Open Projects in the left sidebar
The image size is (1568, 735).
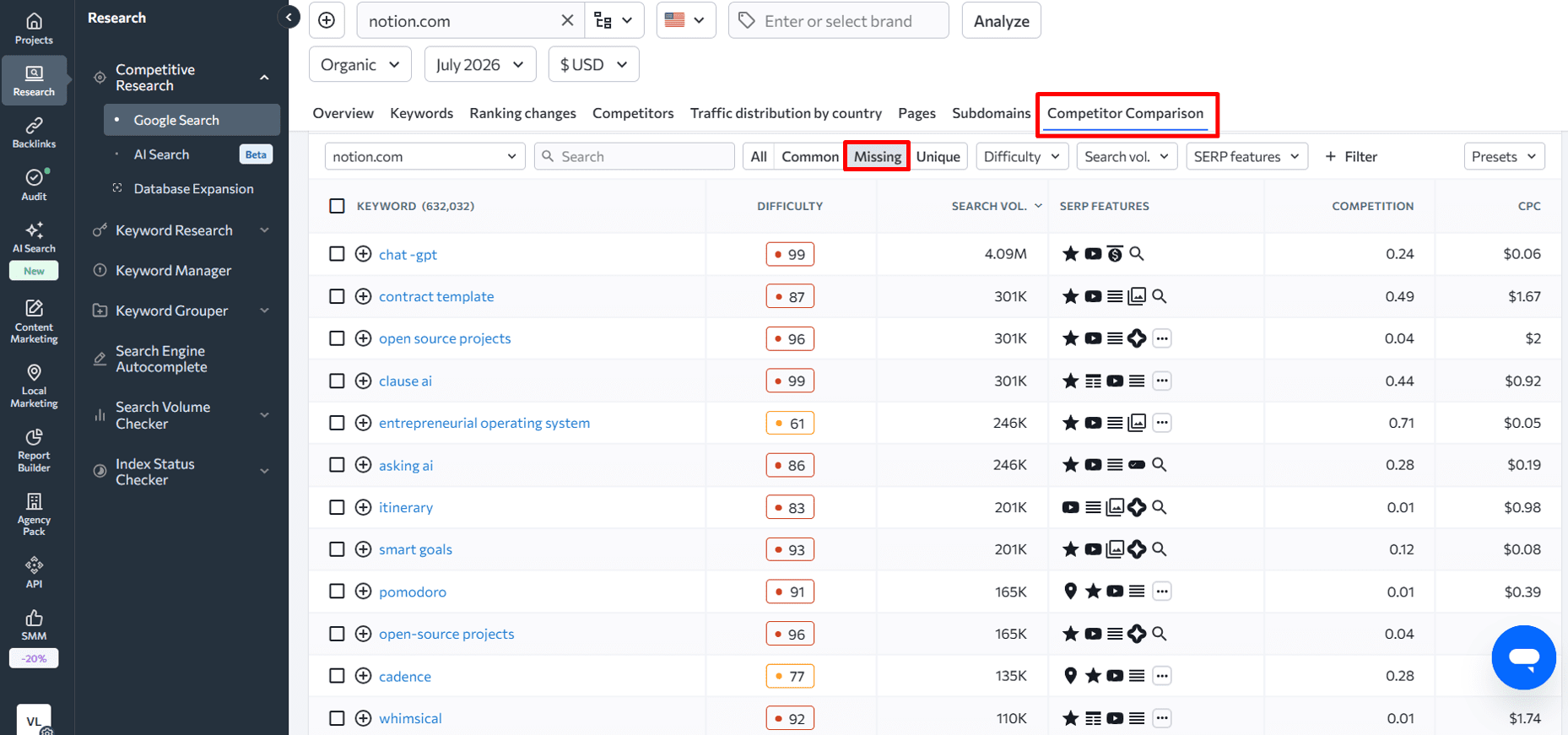(x=34, y=29)
